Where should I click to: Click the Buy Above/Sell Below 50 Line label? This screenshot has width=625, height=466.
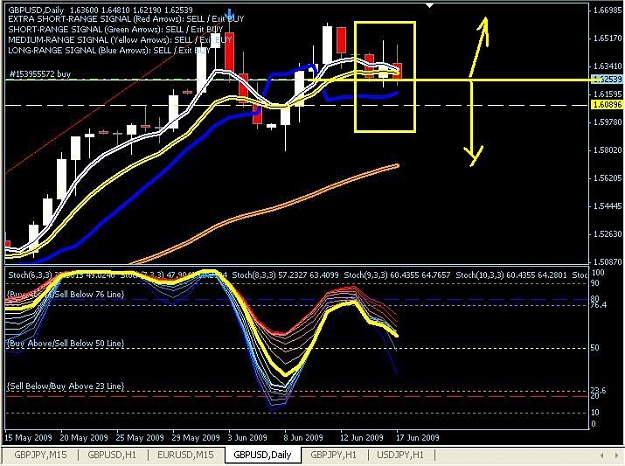tap(66, 343)
